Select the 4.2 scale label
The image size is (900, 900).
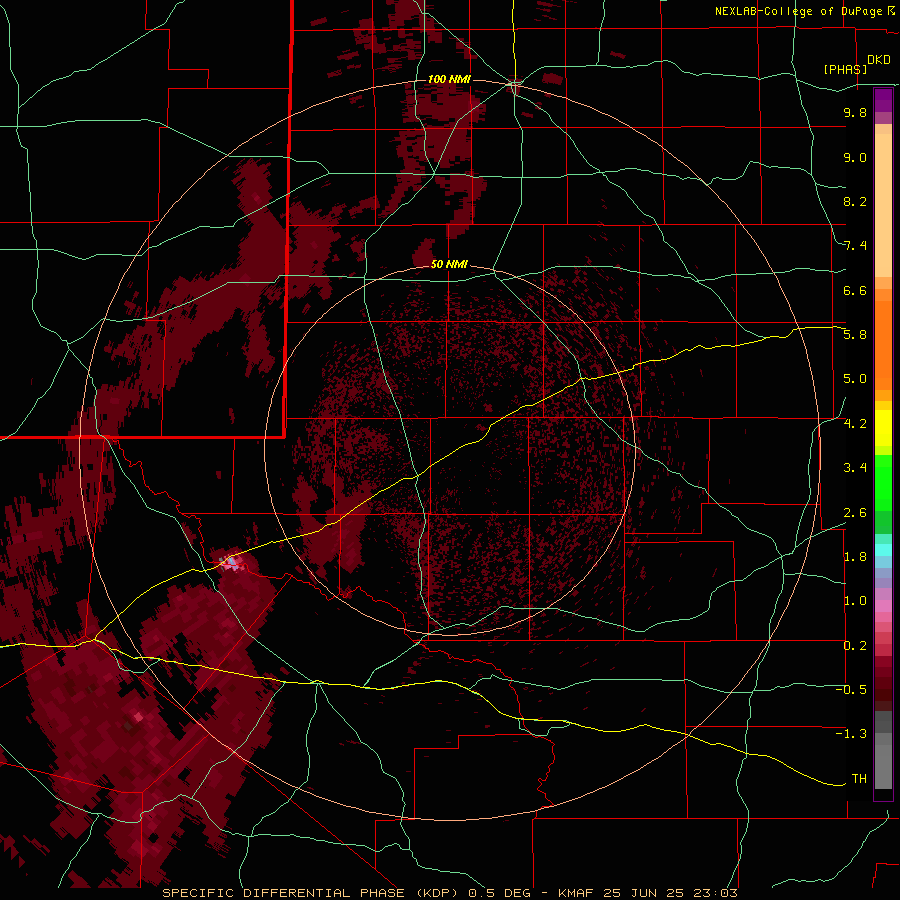(x=855, y=424)
